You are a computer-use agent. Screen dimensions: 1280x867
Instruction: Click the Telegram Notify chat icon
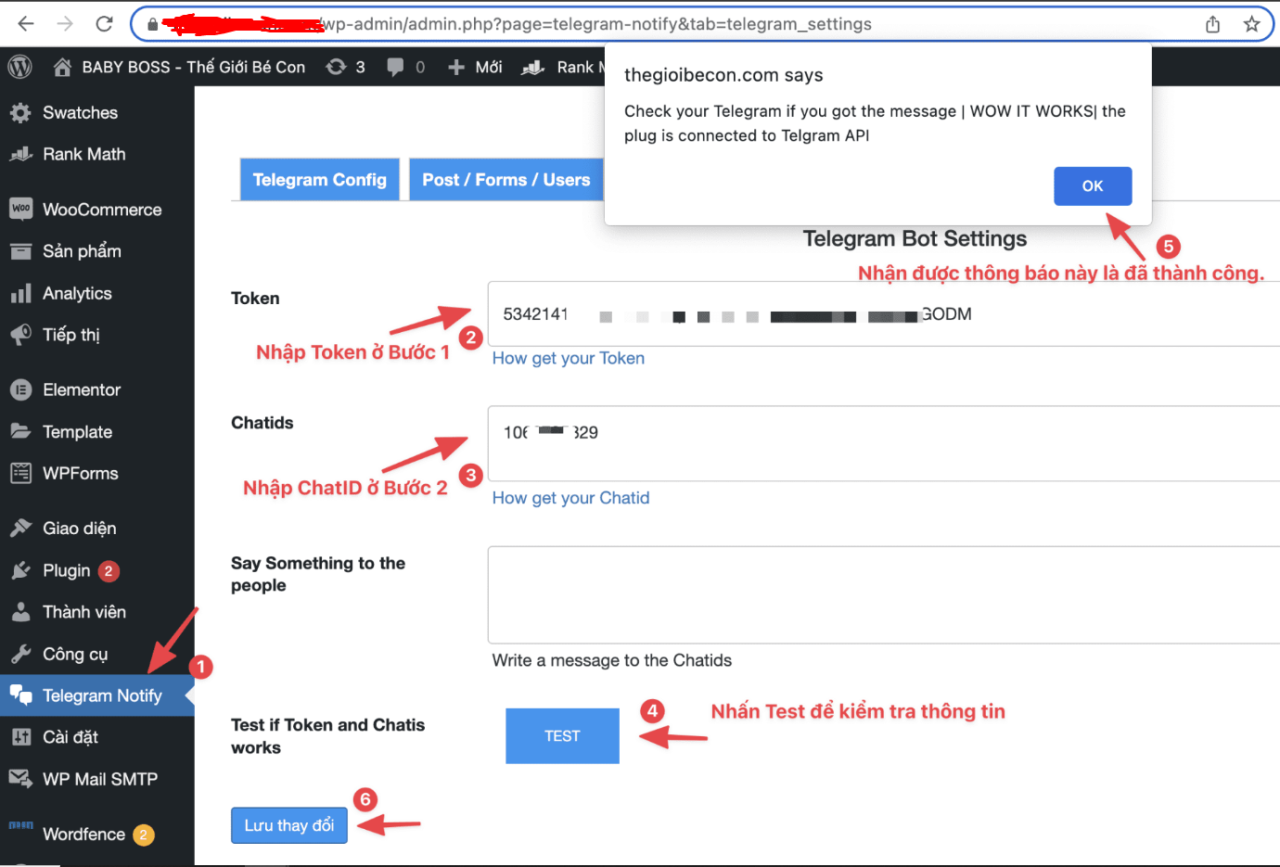(x=20, y=696)
